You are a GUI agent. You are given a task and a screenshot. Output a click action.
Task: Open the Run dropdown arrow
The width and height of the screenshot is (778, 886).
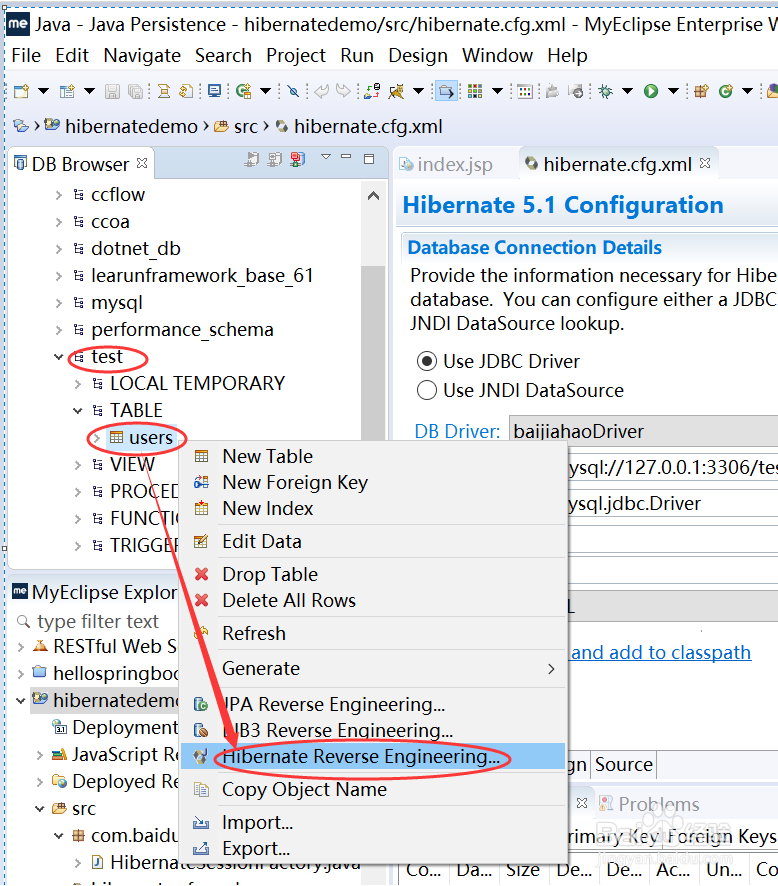coord(673,91)
